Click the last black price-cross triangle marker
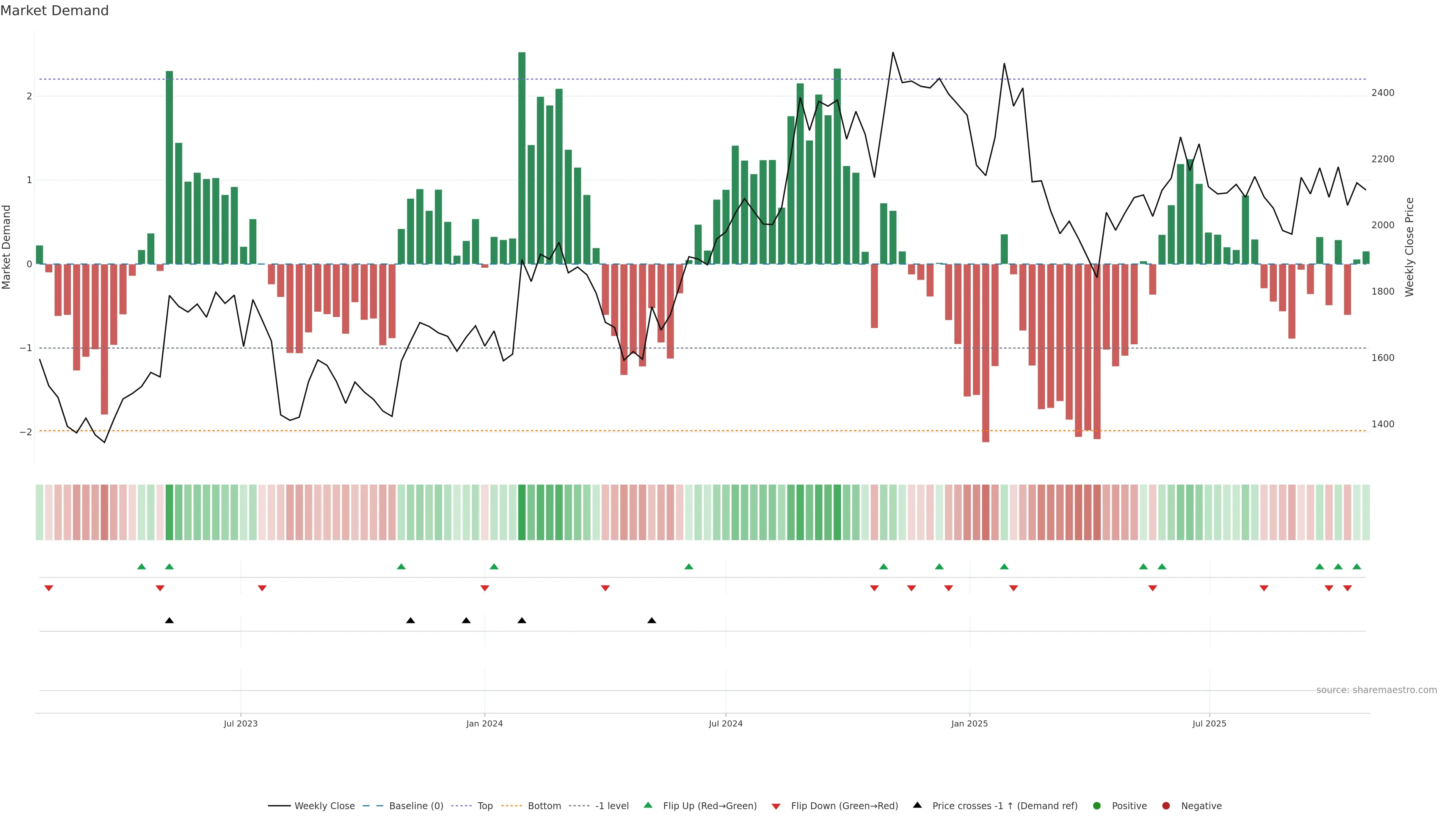Image resolution: width=1456 pixels, height=819 pixels. pyautogui.click(x=652, y=621)
